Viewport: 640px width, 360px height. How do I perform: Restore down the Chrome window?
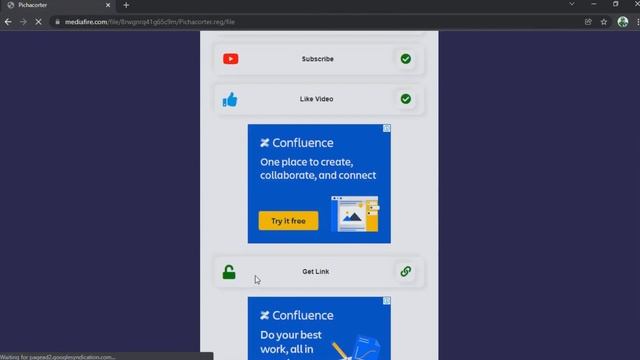616,4
